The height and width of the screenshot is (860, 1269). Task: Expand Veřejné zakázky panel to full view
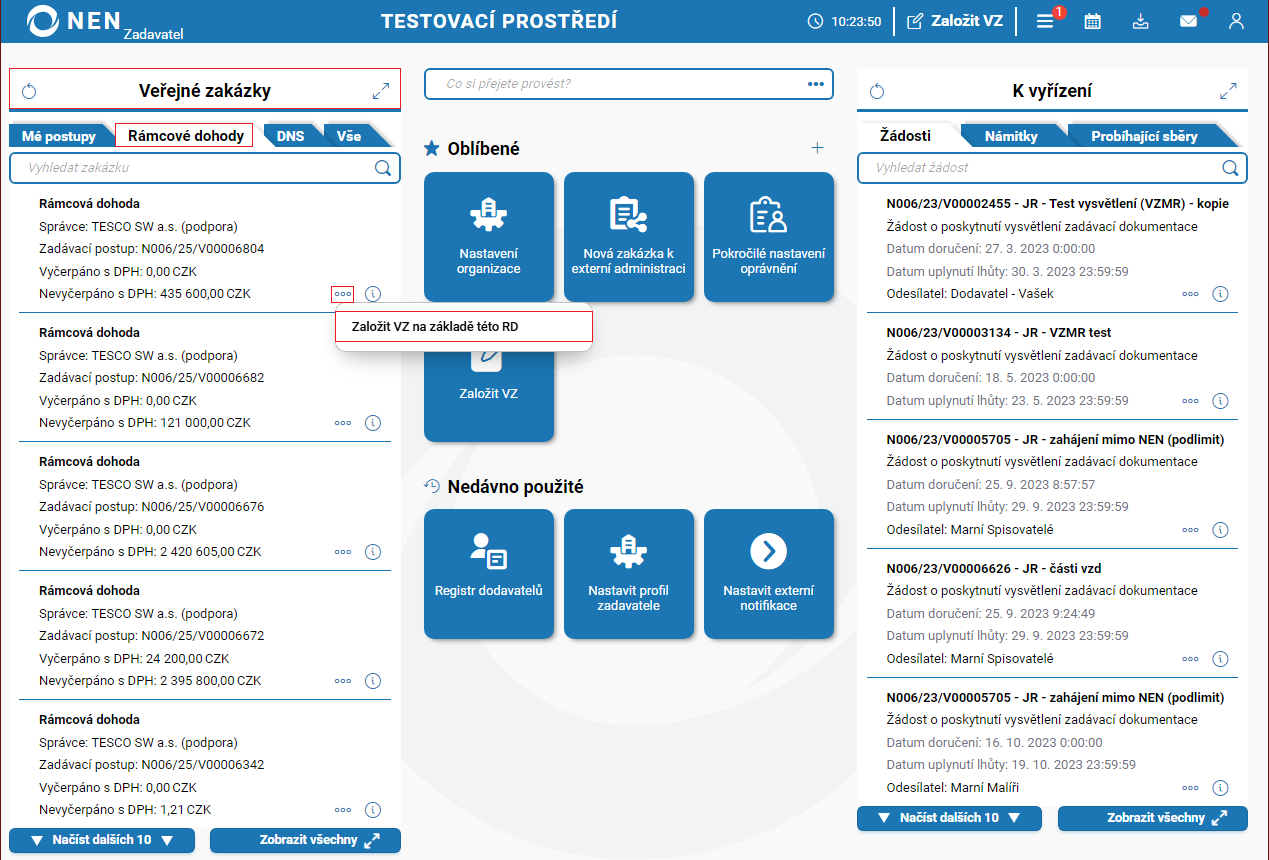[380, 91]
